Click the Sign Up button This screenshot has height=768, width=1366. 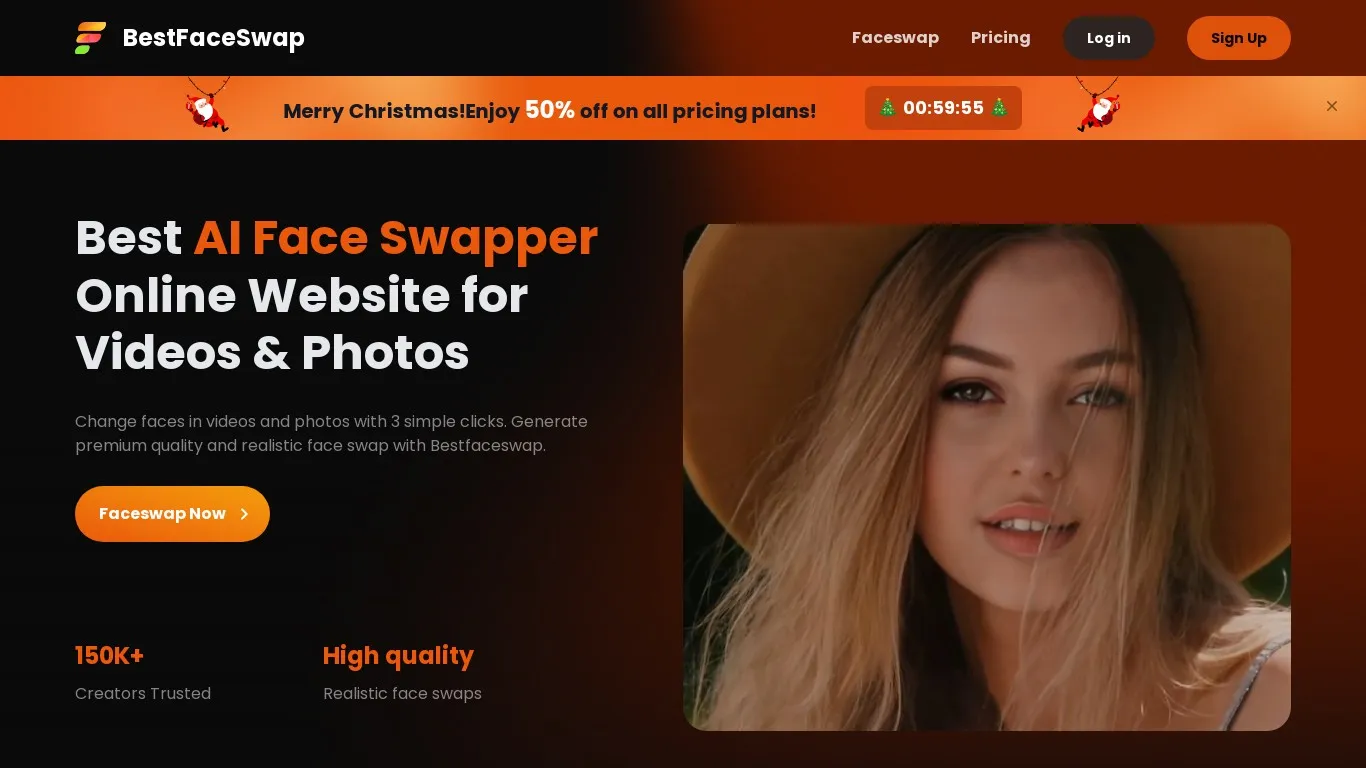pyautogui.click(x=1238, y=38)
